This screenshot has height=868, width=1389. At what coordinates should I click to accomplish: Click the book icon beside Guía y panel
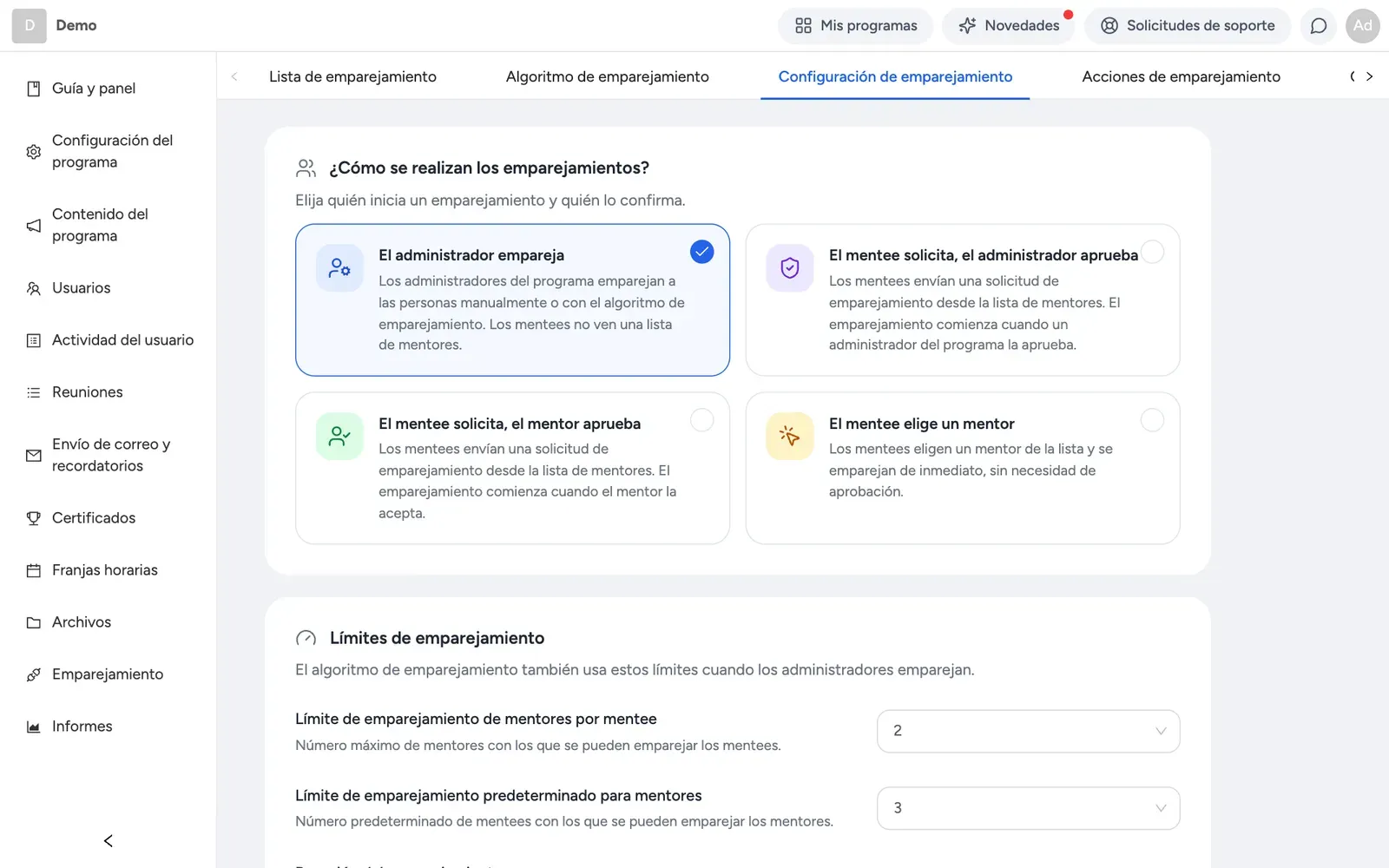[34, 89]
